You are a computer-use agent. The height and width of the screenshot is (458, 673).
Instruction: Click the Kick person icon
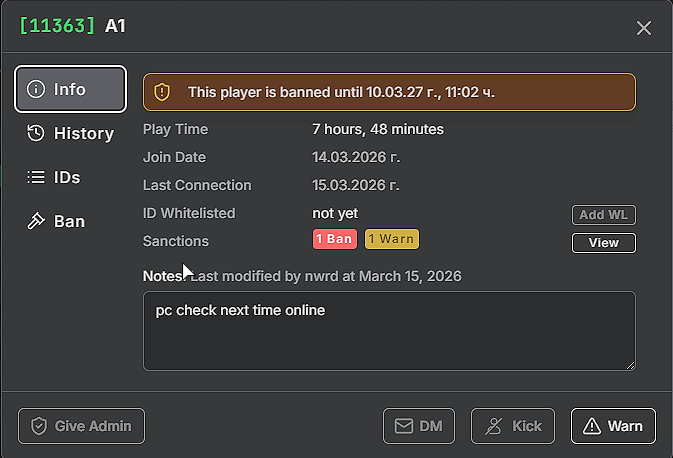click(494, 426)
